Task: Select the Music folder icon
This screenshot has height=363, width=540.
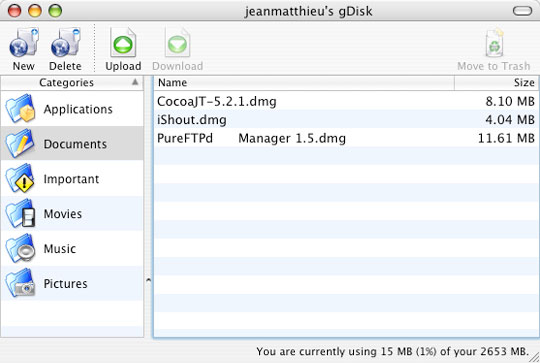Action: 20,248
